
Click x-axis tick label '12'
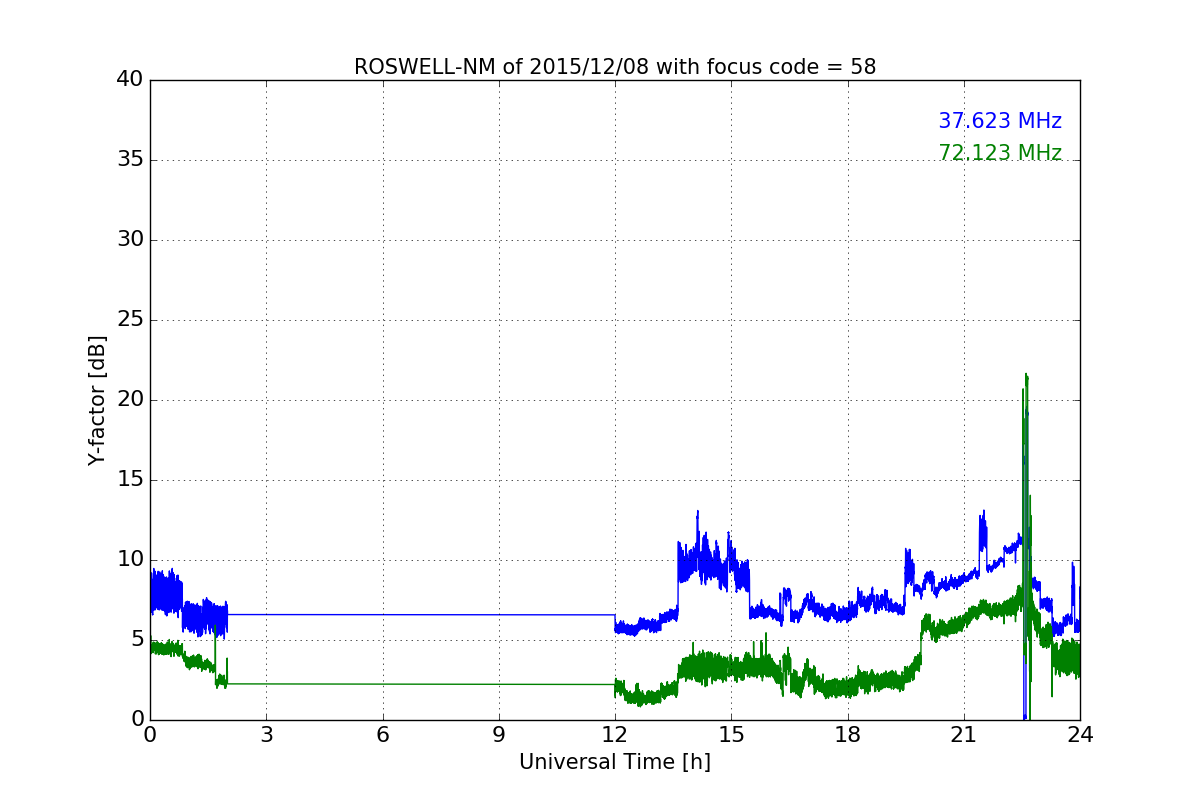pos(615,735)
